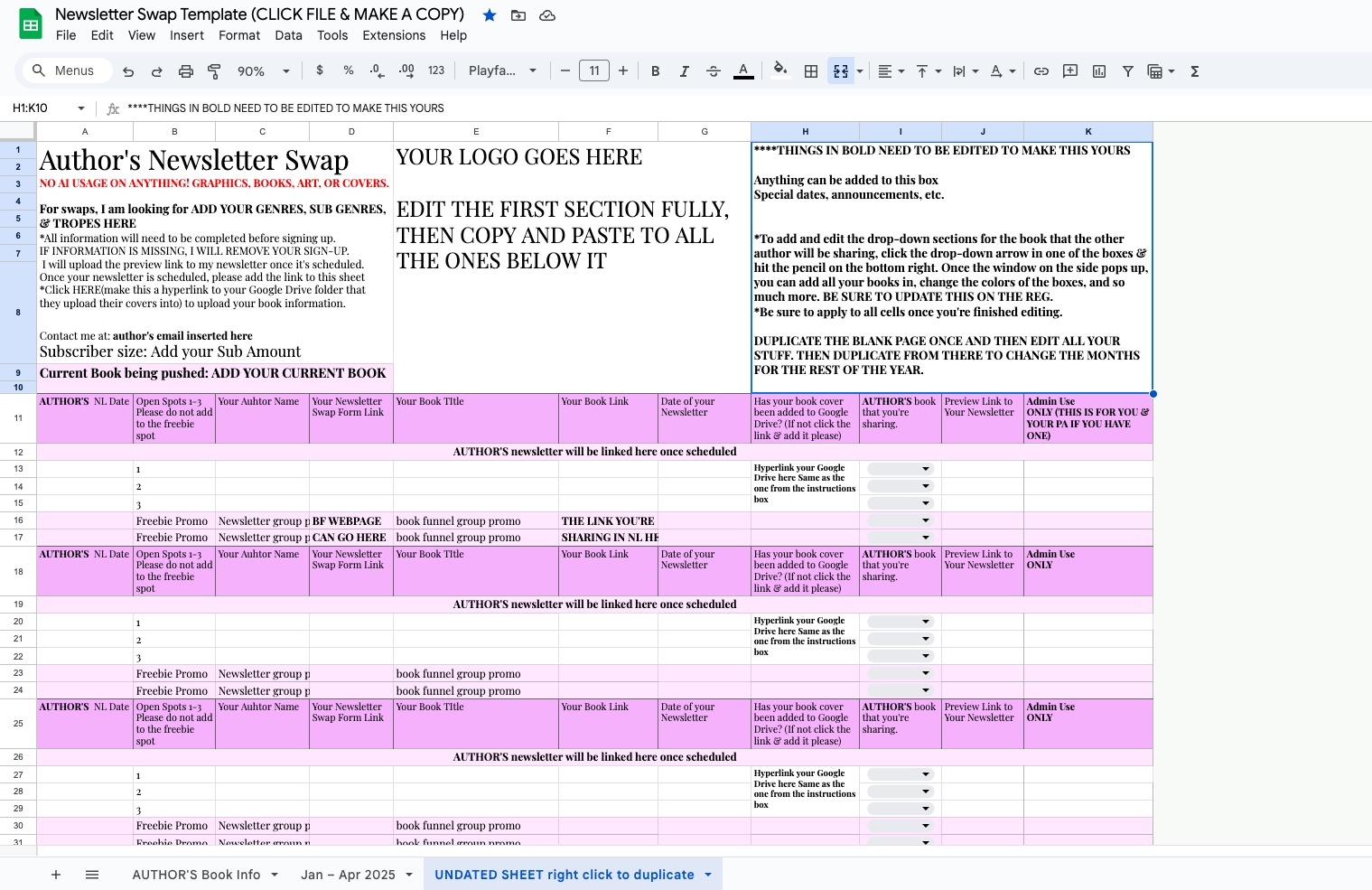Activate the paint format tool
This screenshot has width=1372, height=890.
click(214, 71)
